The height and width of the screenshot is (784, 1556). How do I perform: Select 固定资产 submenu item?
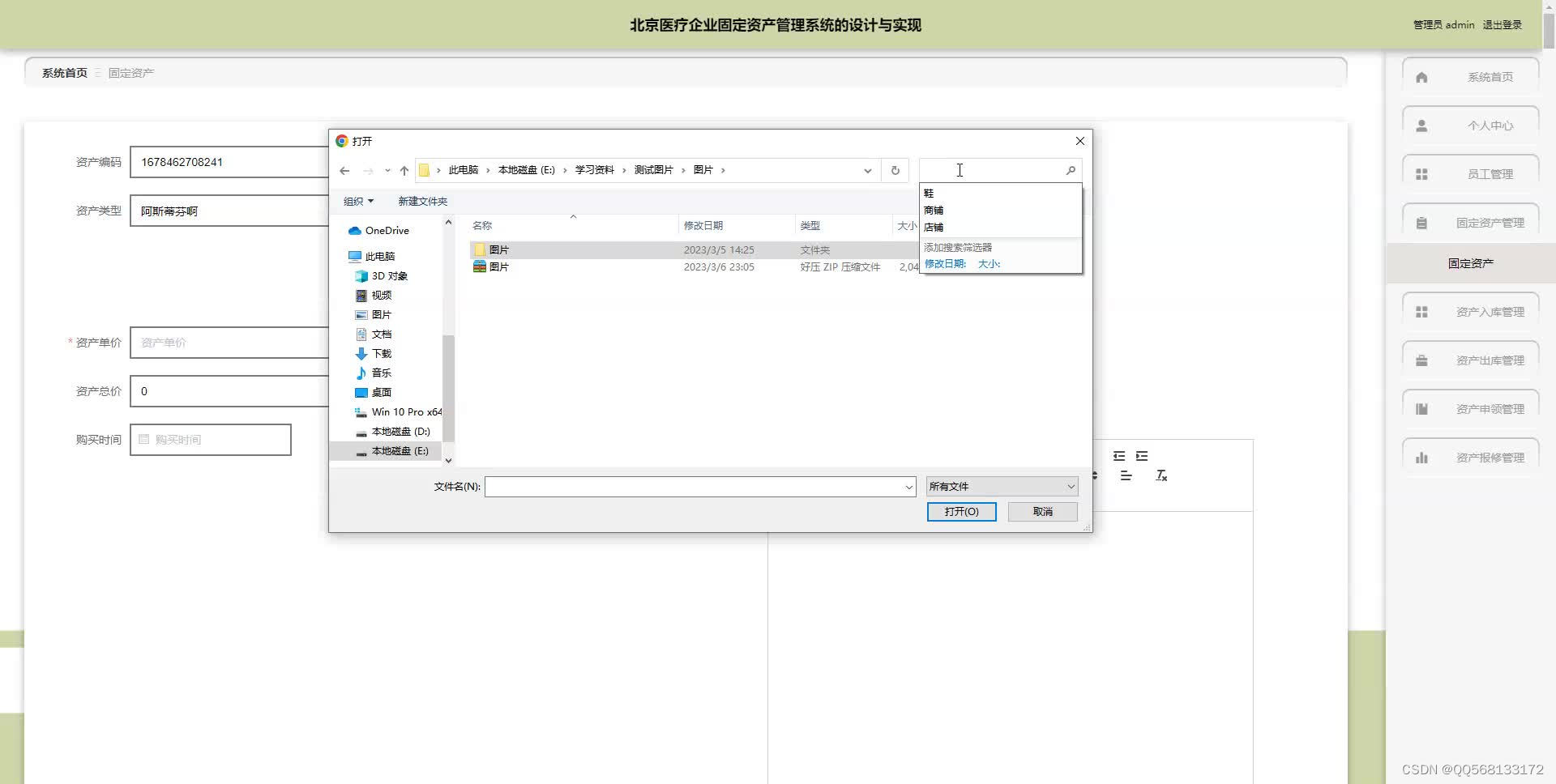1470,263
